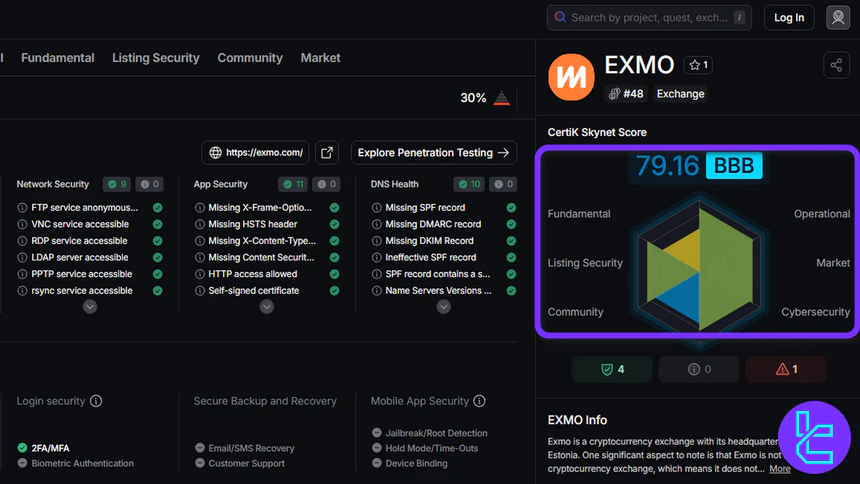Click the BBB rating badge
The image size is (860, 484).
[x=734, y=165]
